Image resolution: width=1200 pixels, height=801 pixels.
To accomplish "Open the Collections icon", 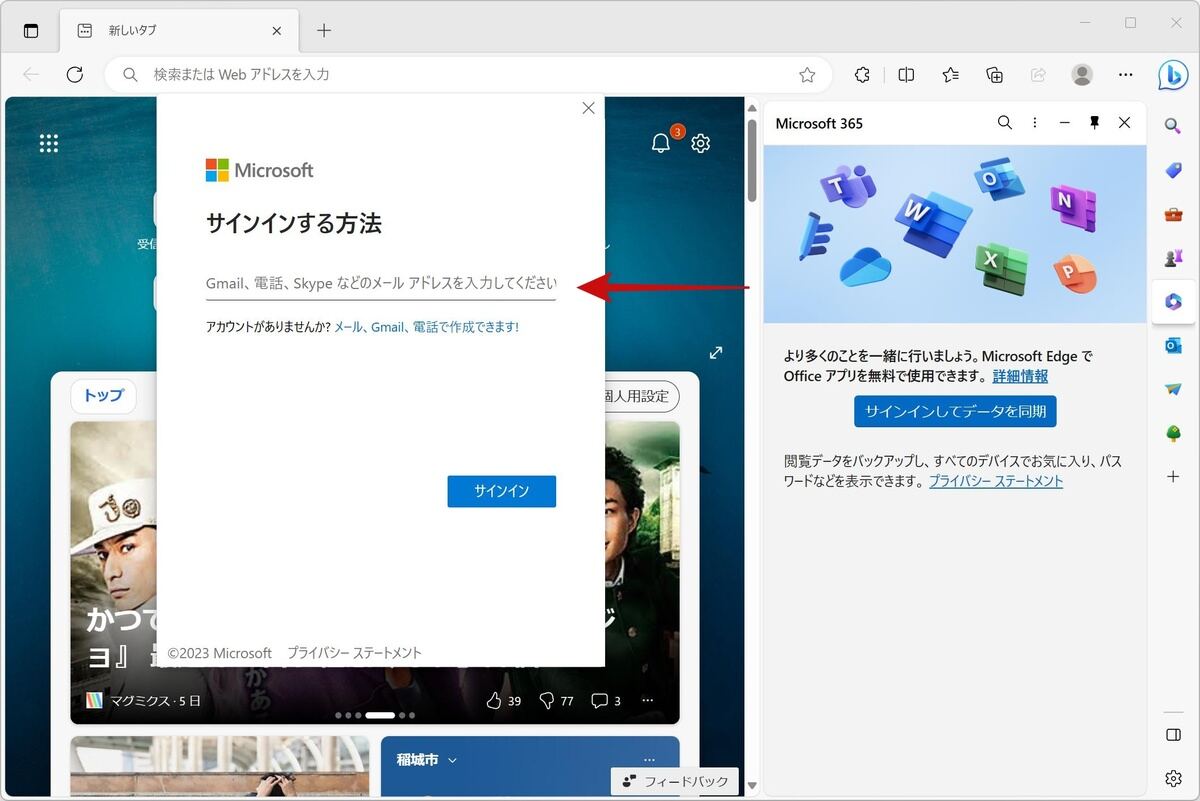I will point(994,75).
